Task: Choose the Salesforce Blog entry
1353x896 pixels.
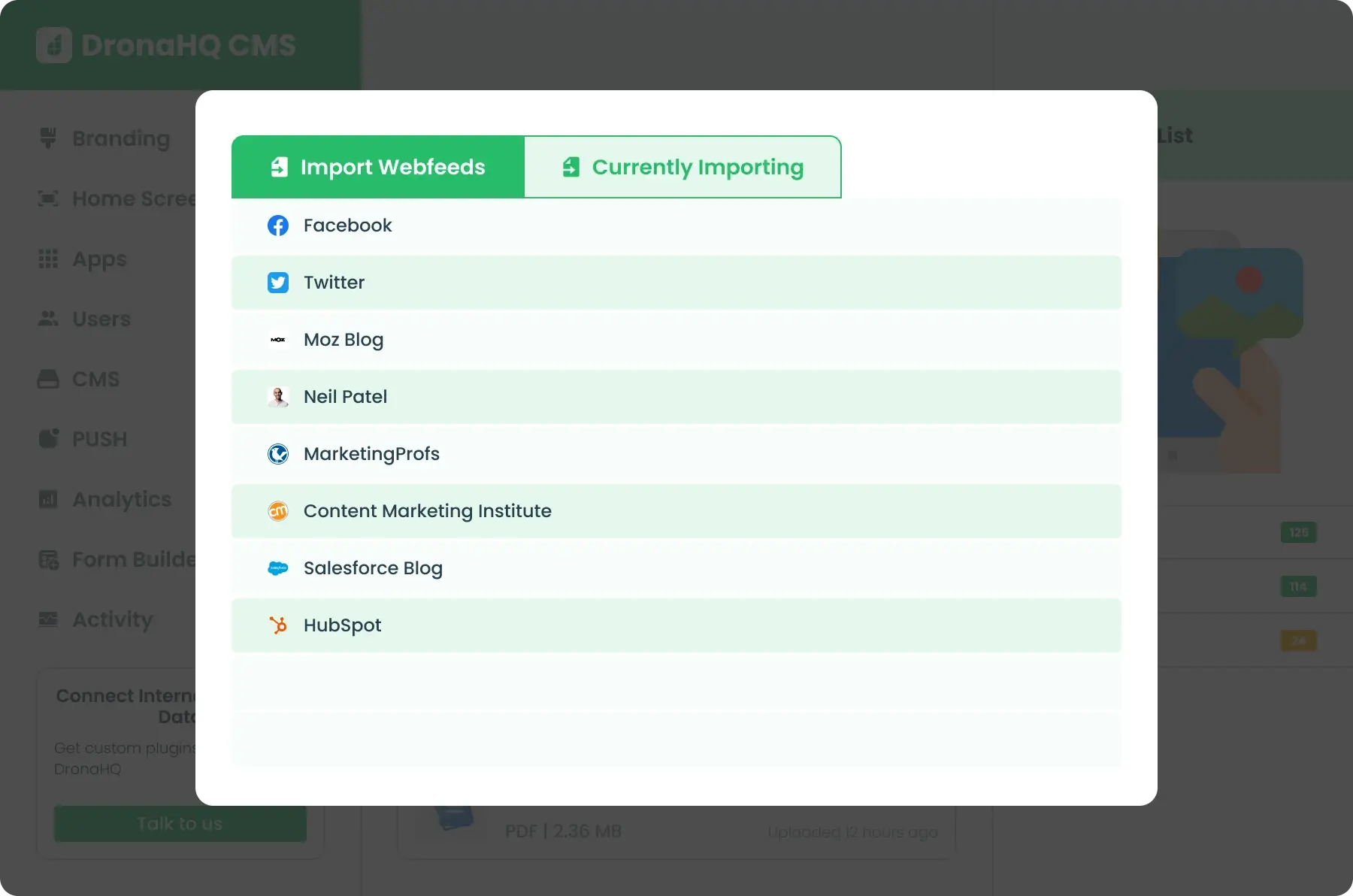Action: pyautogui.click(x=373, y=568)
